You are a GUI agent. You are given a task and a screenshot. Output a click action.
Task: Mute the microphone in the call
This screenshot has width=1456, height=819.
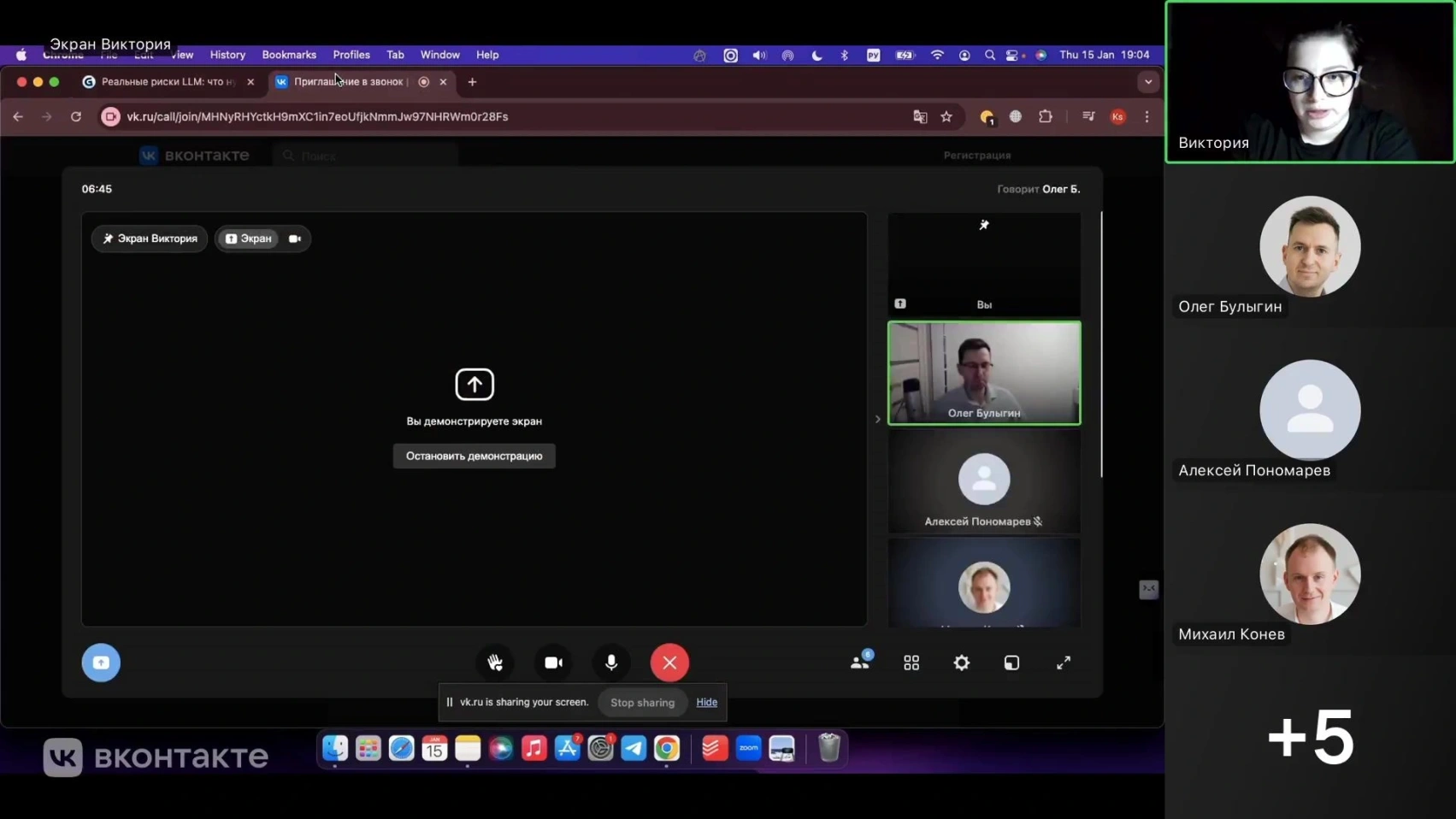point(611,663)
